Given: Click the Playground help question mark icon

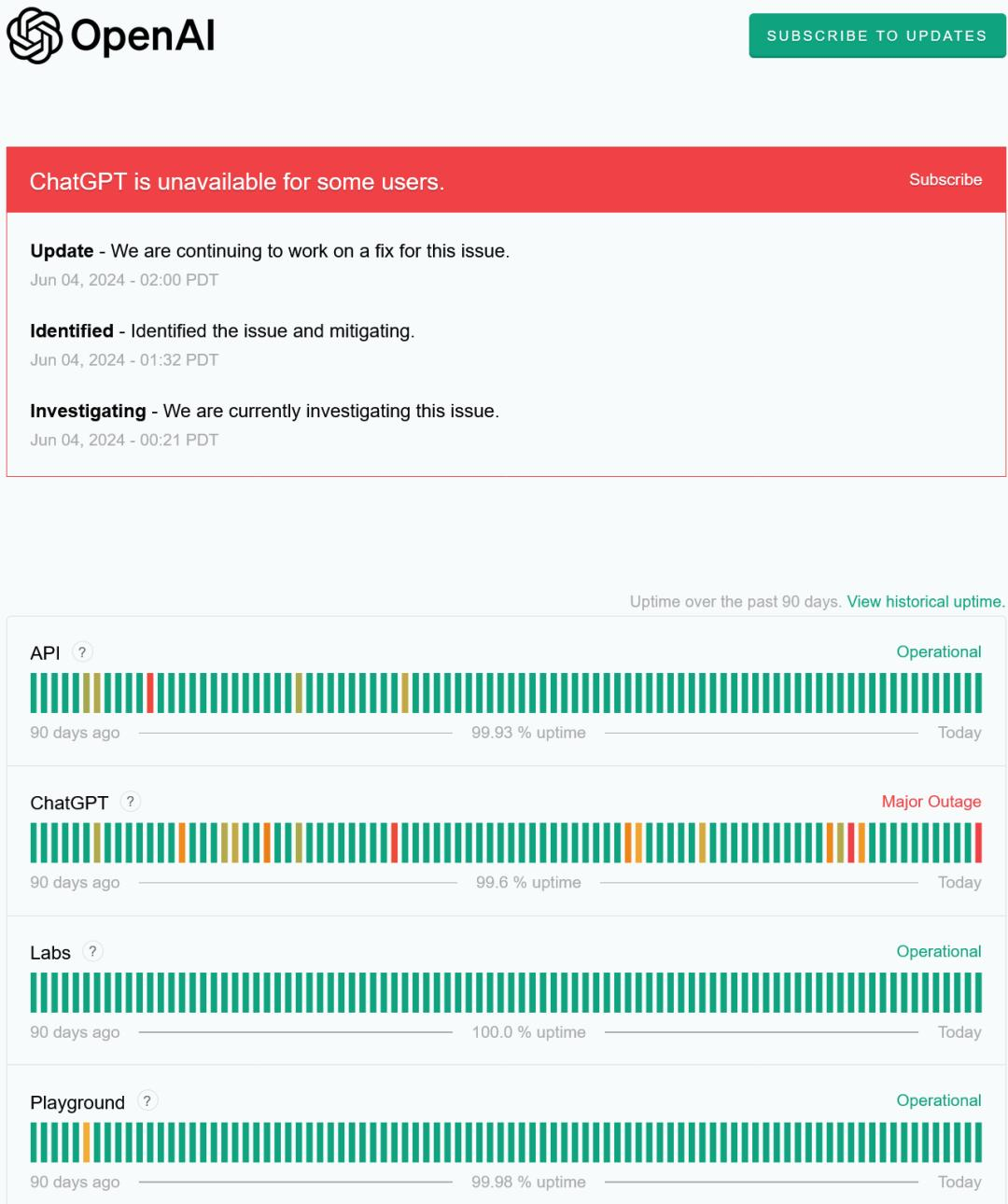Looking at the screenshot, I should [147, 1101].
